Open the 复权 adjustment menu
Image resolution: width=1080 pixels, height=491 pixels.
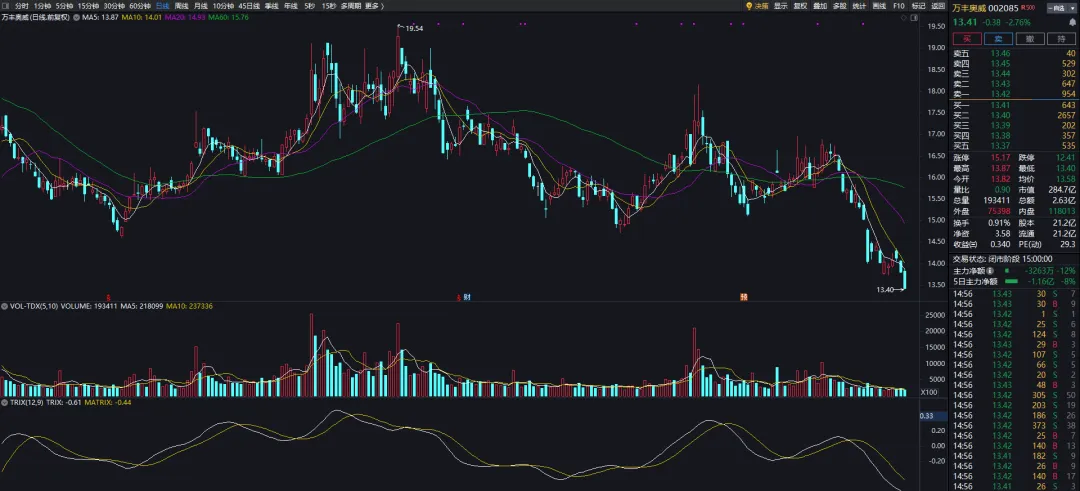(x=800, y=6)
